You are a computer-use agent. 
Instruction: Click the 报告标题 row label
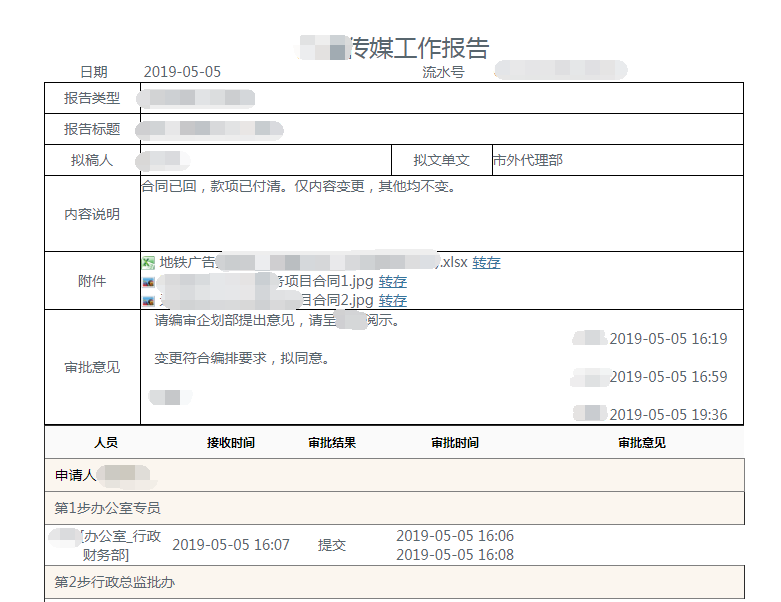click(92, 129)
